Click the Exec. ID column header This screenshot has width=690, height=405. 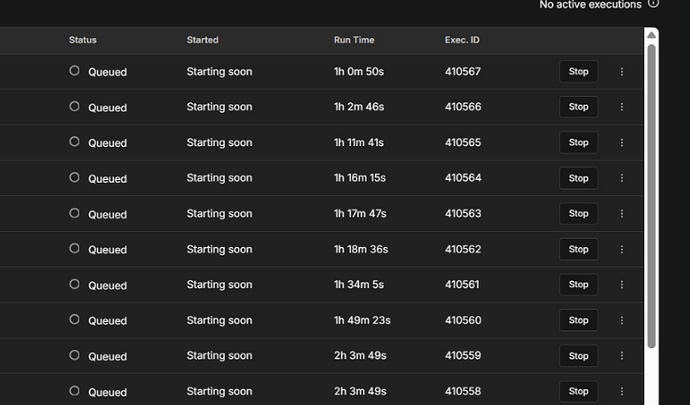(462, 40)
